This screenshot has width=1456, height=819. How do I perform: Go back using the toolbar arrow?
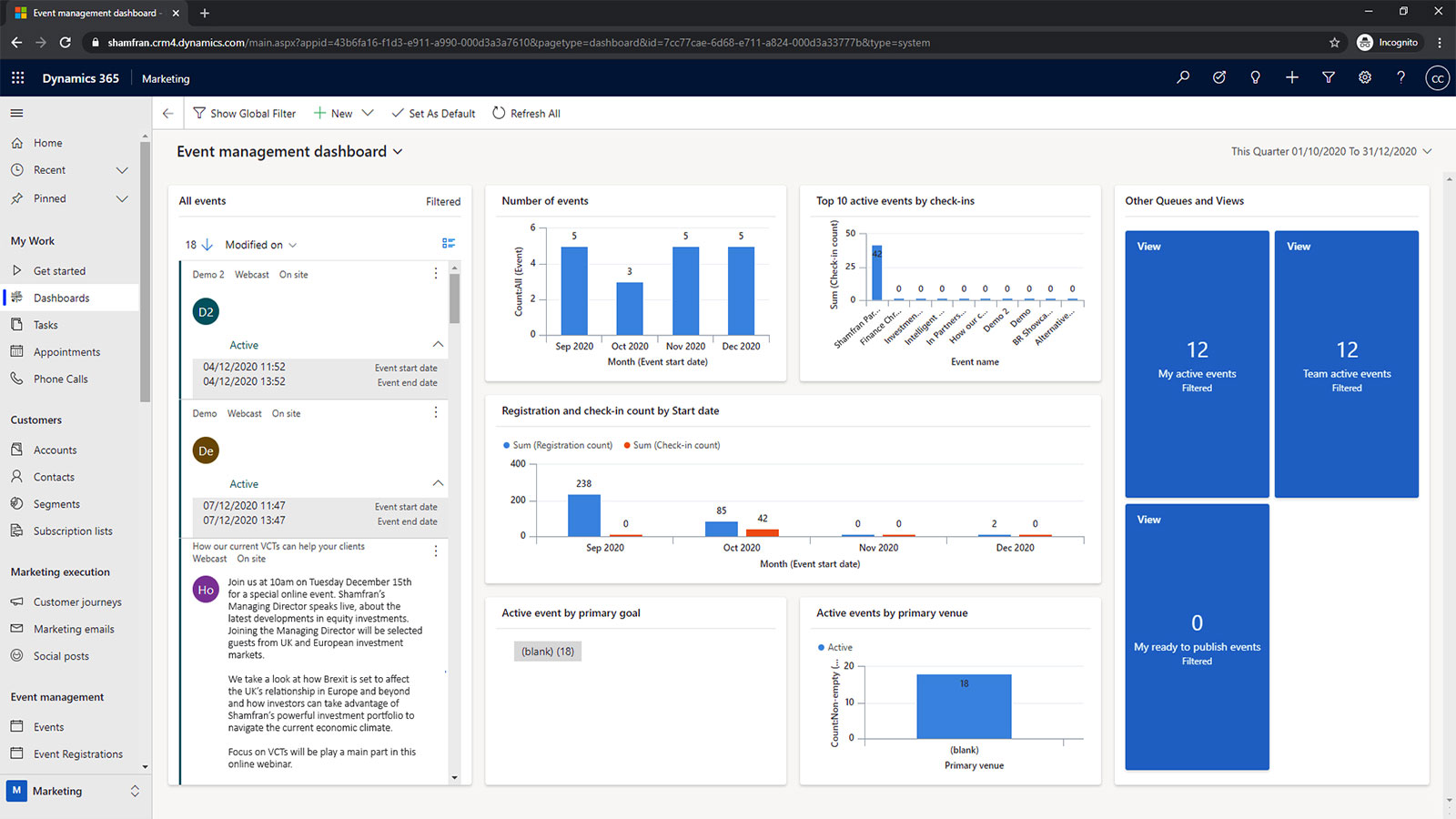167,114
